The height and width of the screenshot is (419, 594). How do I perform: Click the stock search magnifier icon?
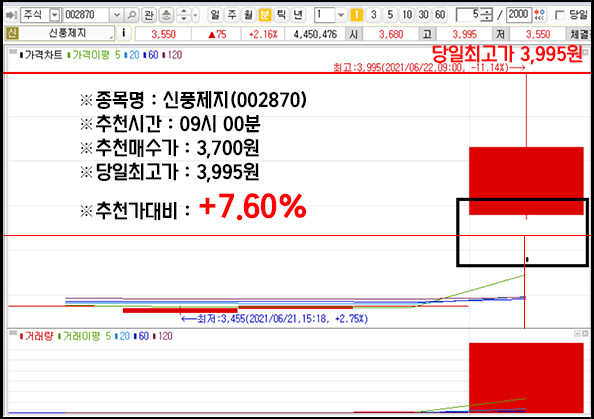point(131,15)
